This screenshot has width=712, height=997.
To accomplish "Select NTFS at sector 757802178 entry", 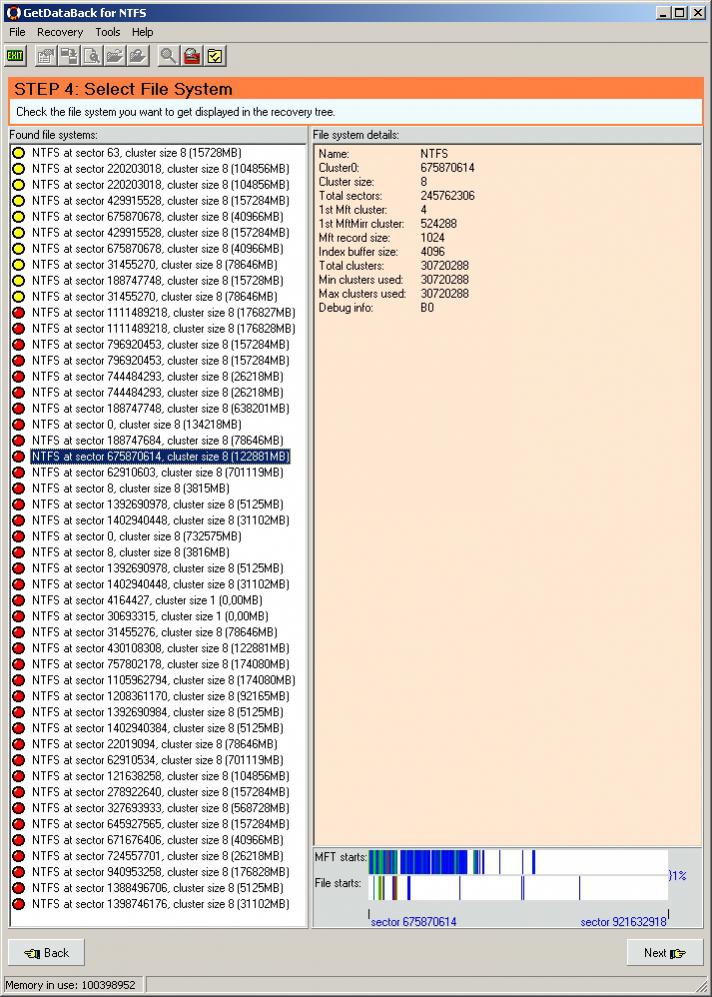I will click(x=160, y=664).
